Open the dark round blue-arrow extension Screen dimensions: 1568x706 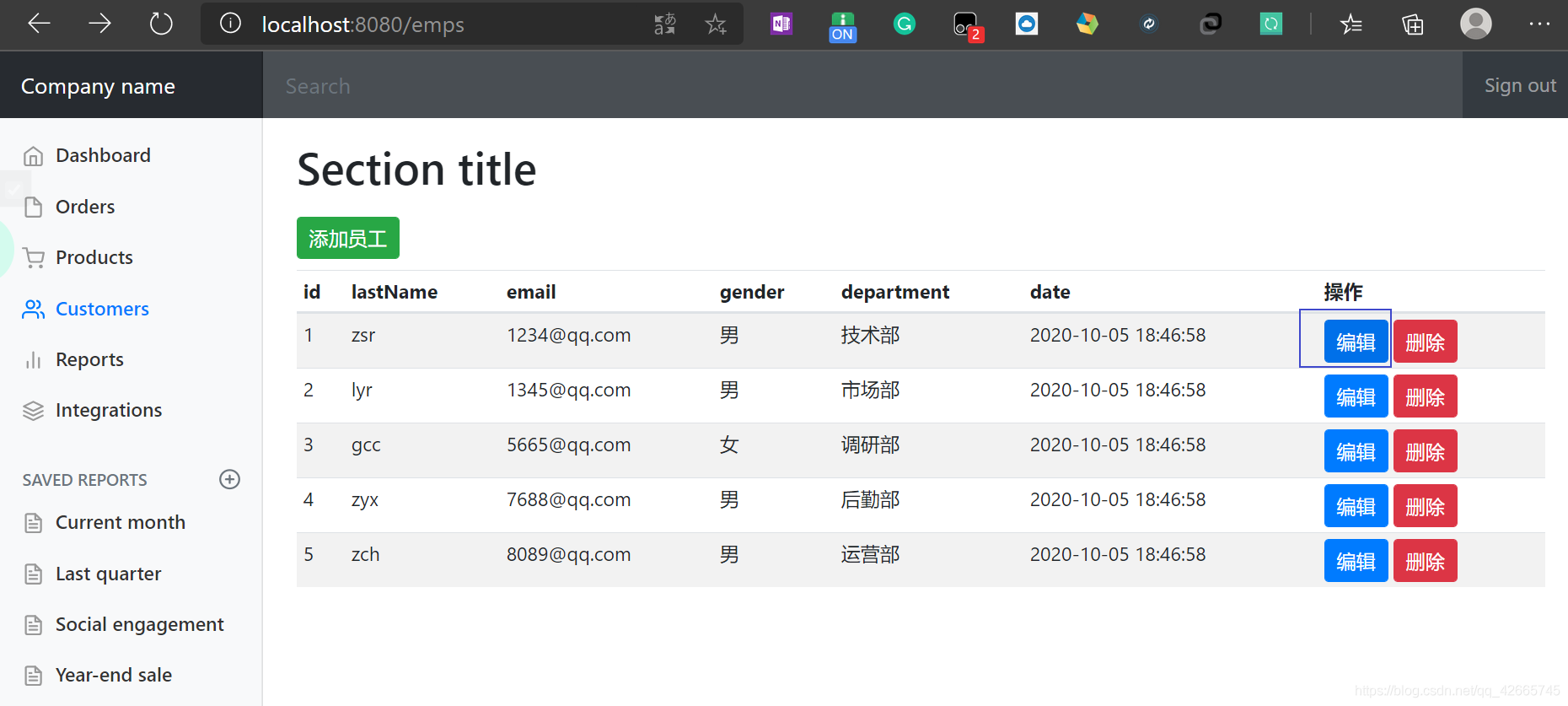1148,24
